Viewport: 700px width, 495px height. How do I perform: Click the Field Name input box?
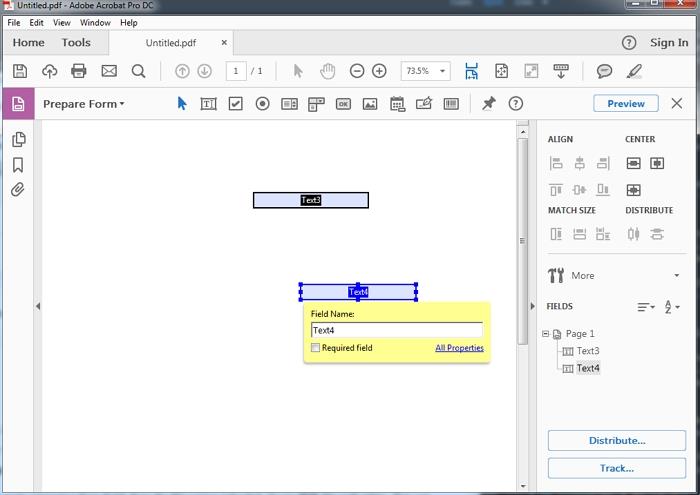point(397,330)
